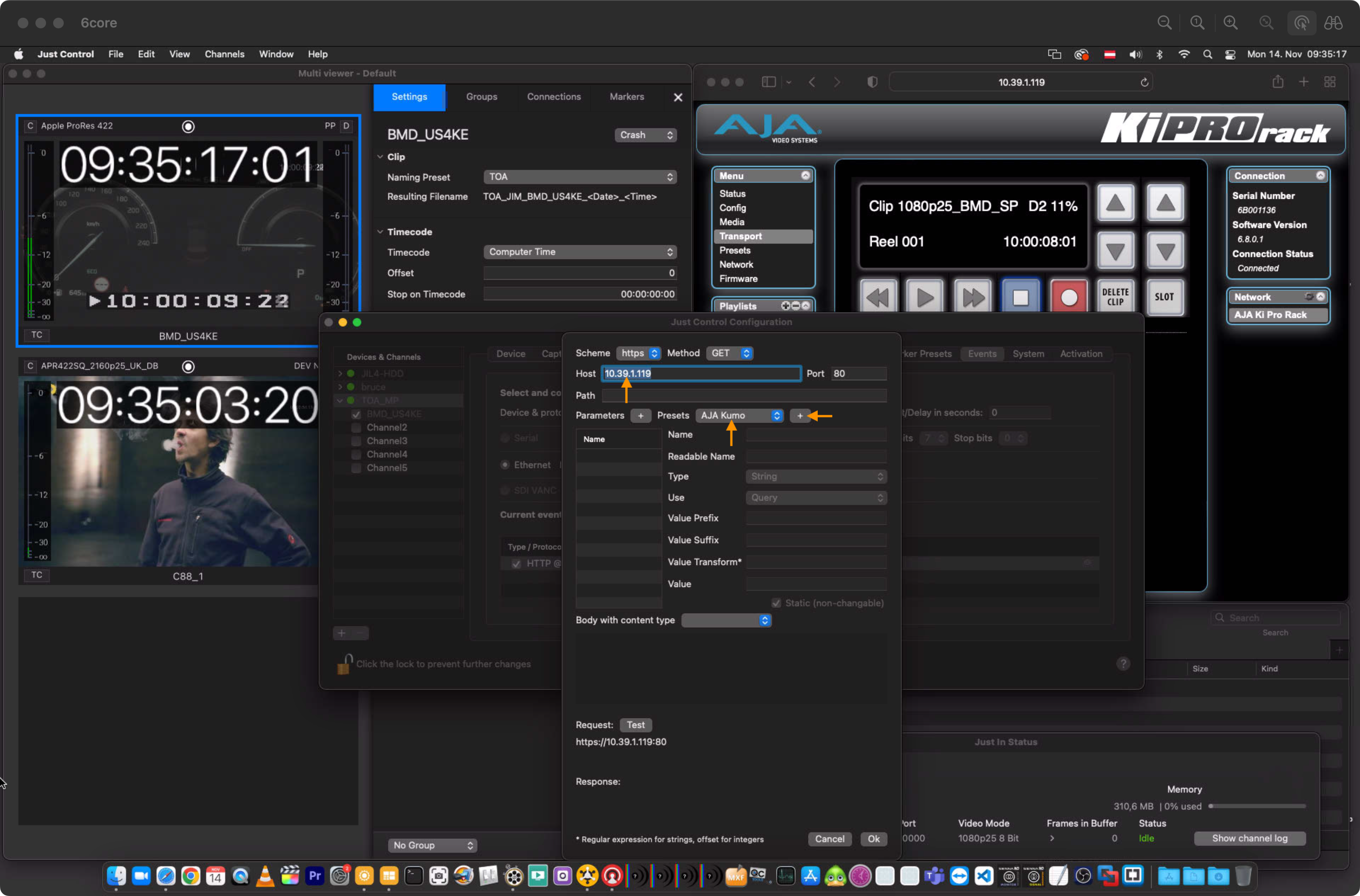Click the KiPro fast forward button
Viewport: 1360px width, 896px height.
click(973, 297)
